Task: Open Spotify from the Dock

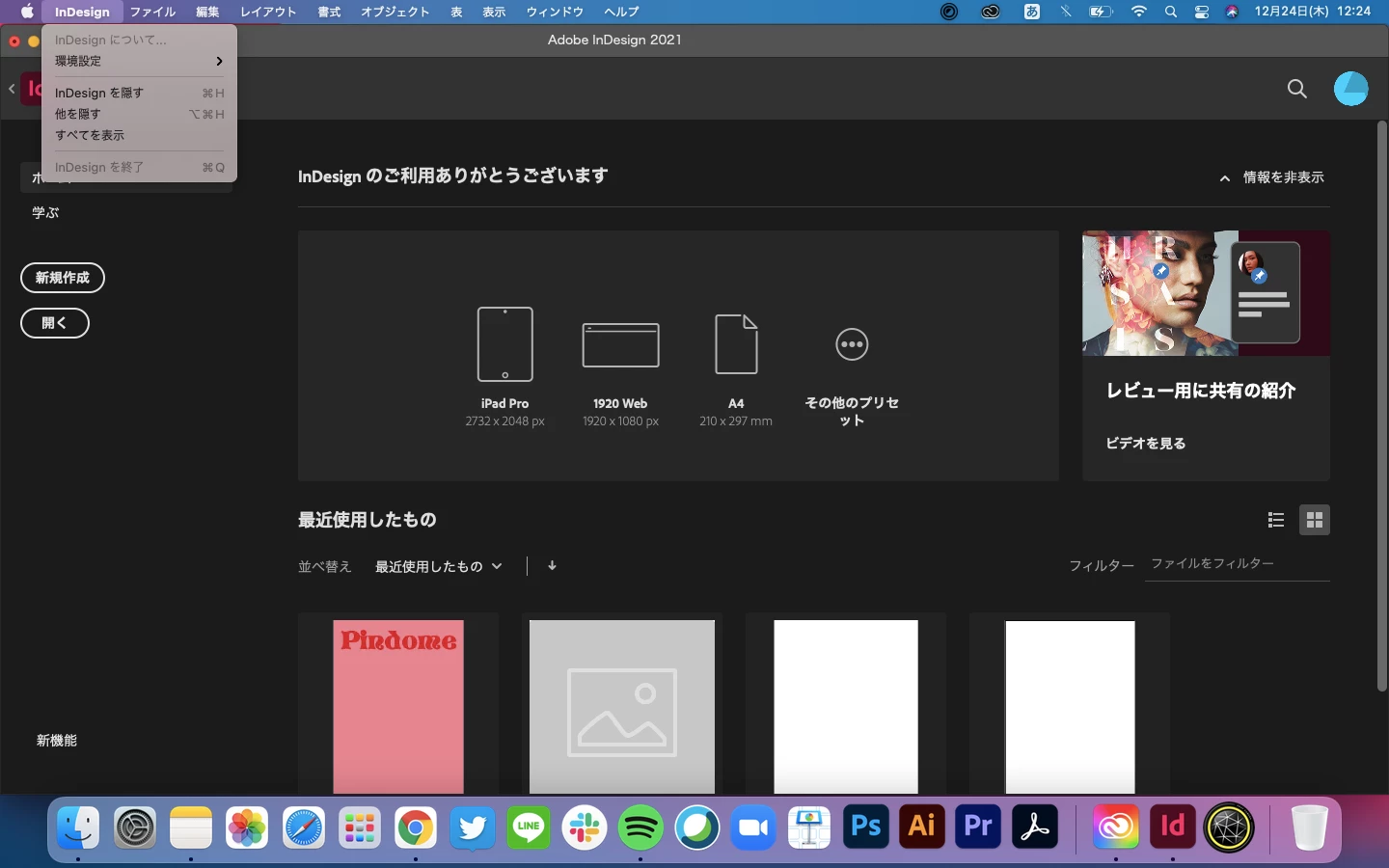Action: point(640,827)
